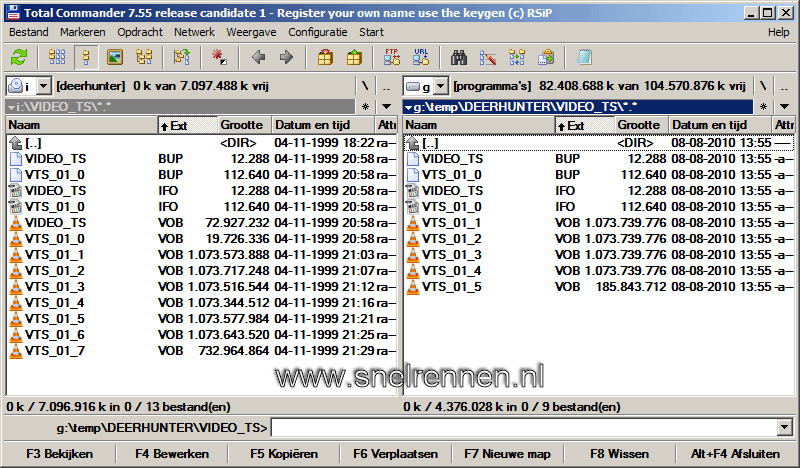The image size is (800, 468).
Task: Click the green Refresh toolbar icon
Action: coord(19,57)
